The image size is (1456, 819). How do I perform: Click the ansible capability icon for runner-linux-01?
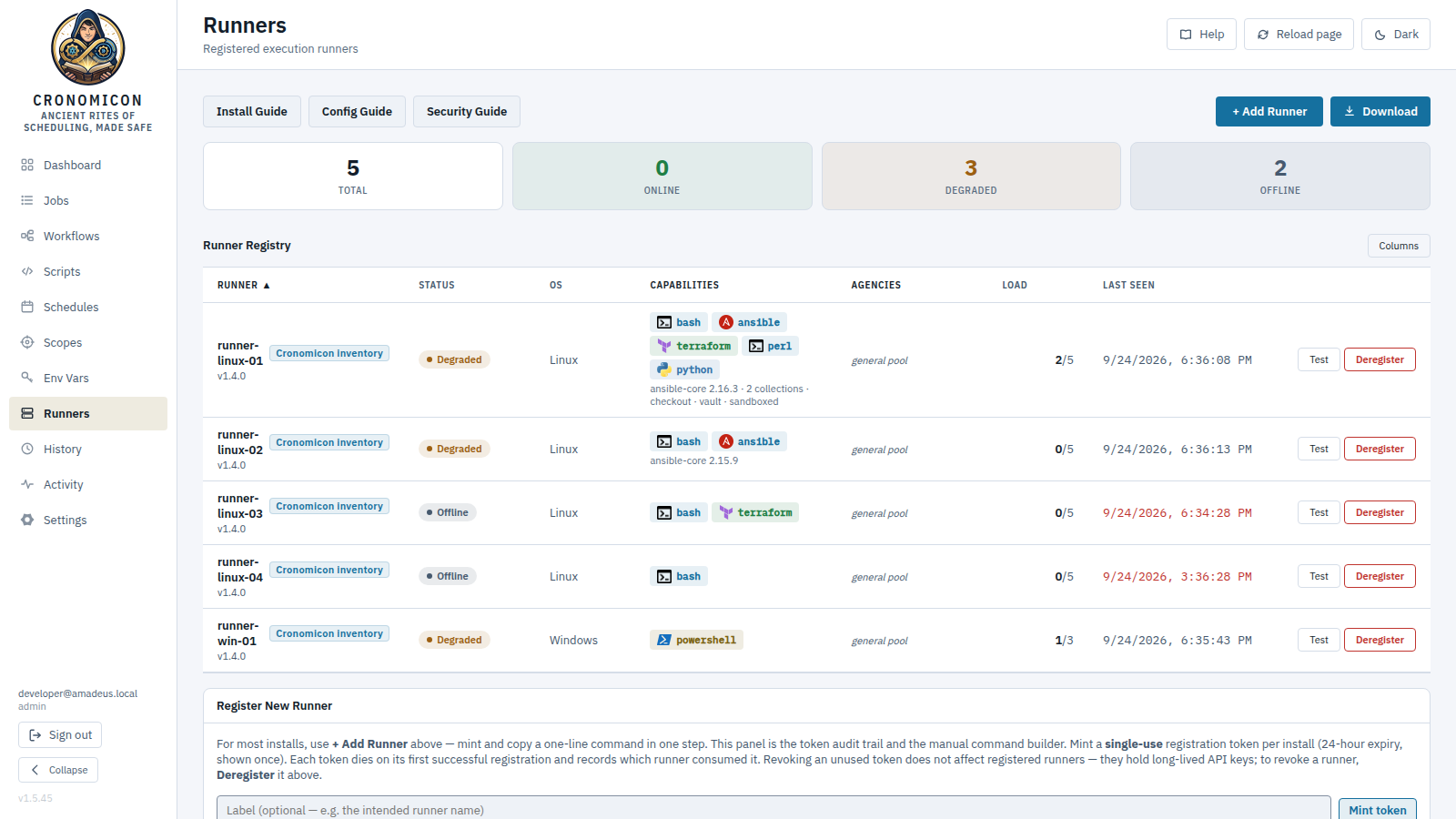point(726,322)
